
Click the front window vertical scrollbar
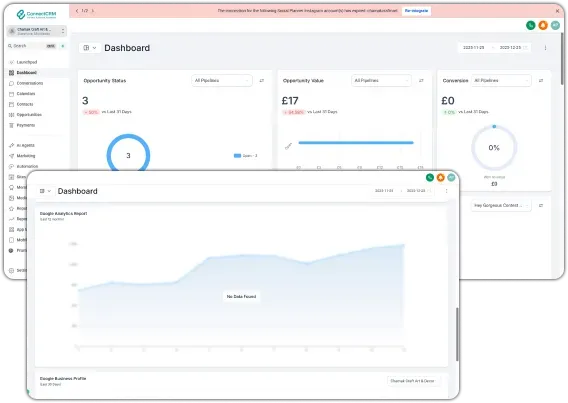click(457, 334)
